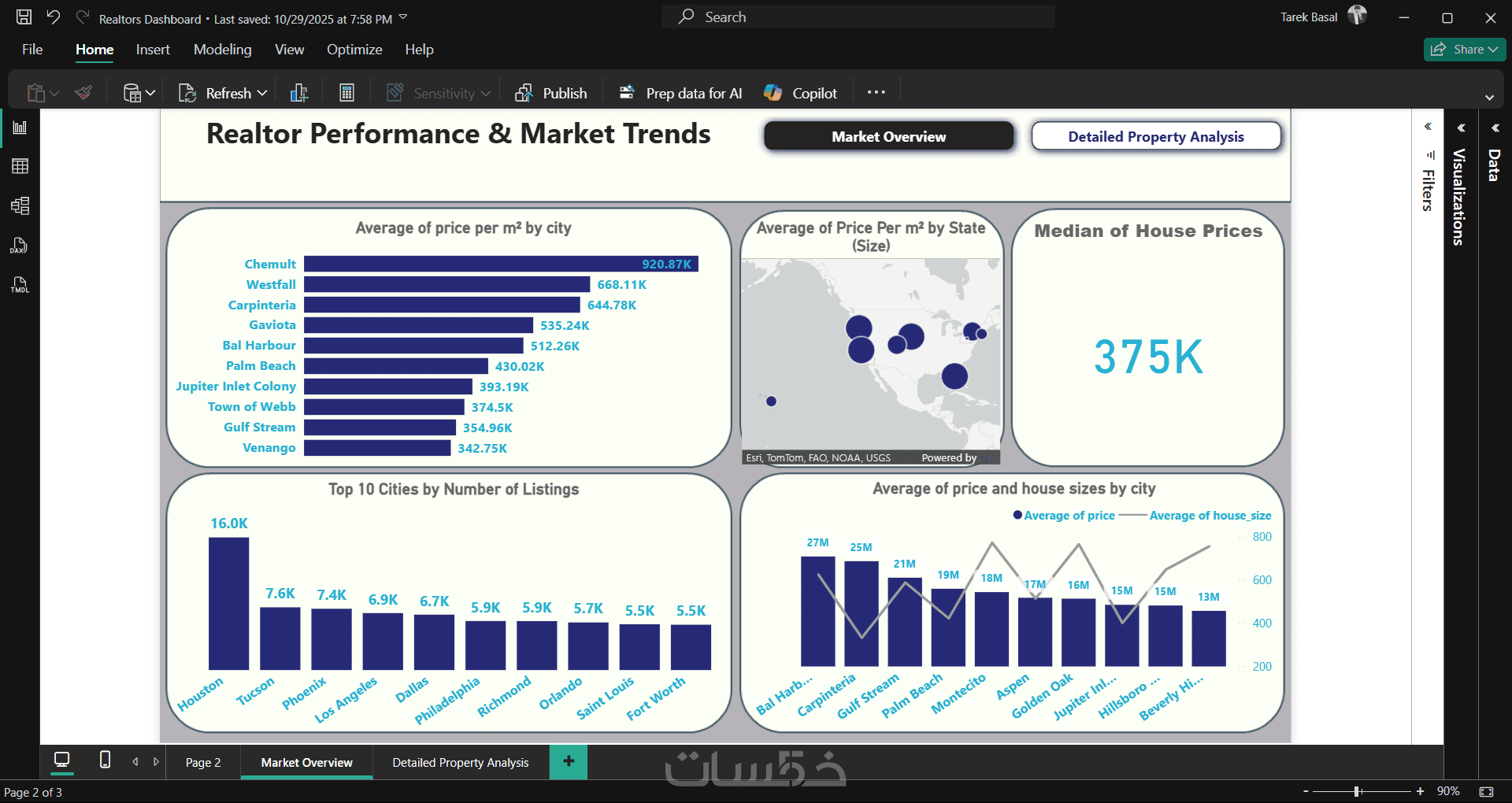Image resolution: width=1512 pixels, height=803 pixels.
Task: Open the Tarek Basal account avatar
Action: [x=1357, y=15]
